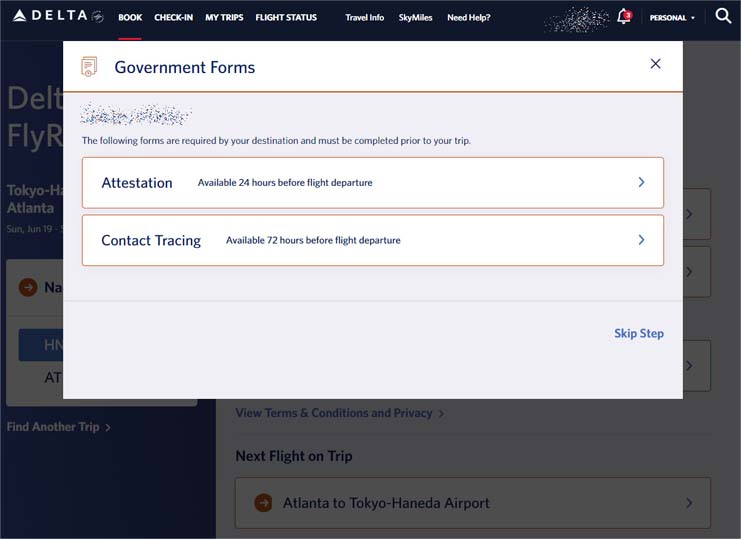Open the SkyMiles menu
741x539 pixels.
click(415, 17)
